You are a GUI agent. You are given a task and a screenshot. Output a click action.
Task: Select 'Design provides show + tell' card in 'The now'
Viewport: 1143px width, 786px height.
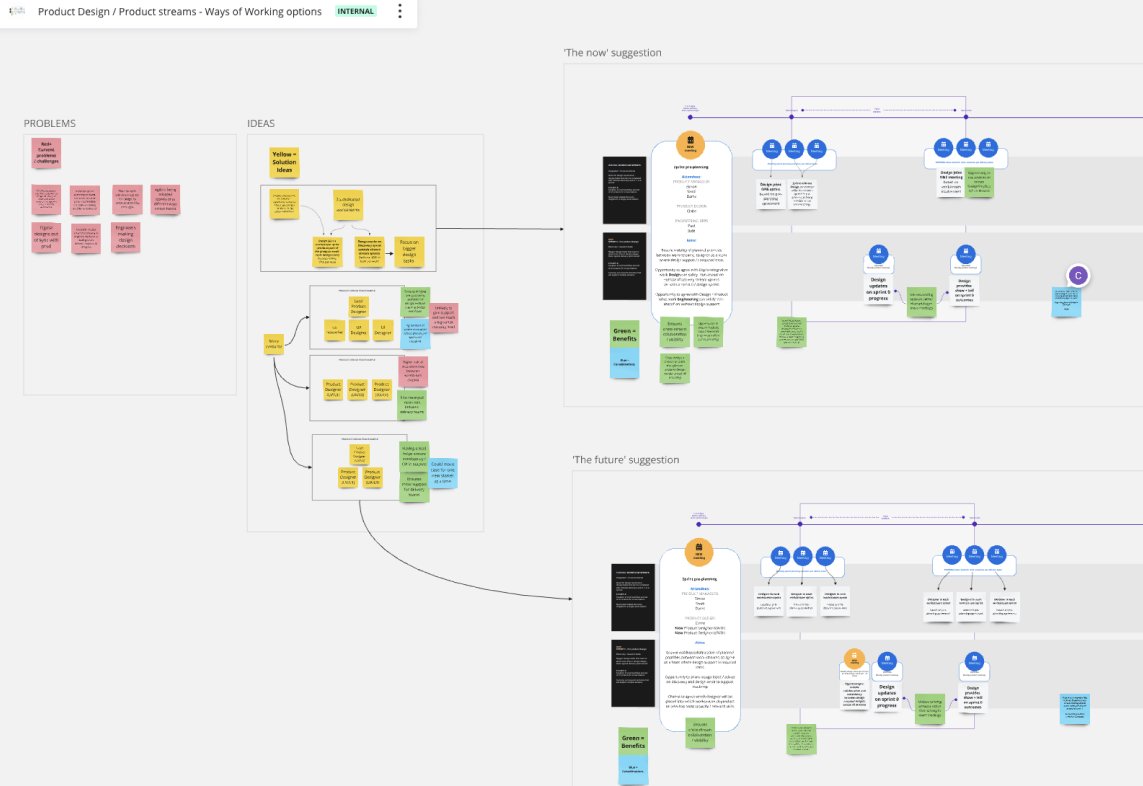(x=964, y=289)
